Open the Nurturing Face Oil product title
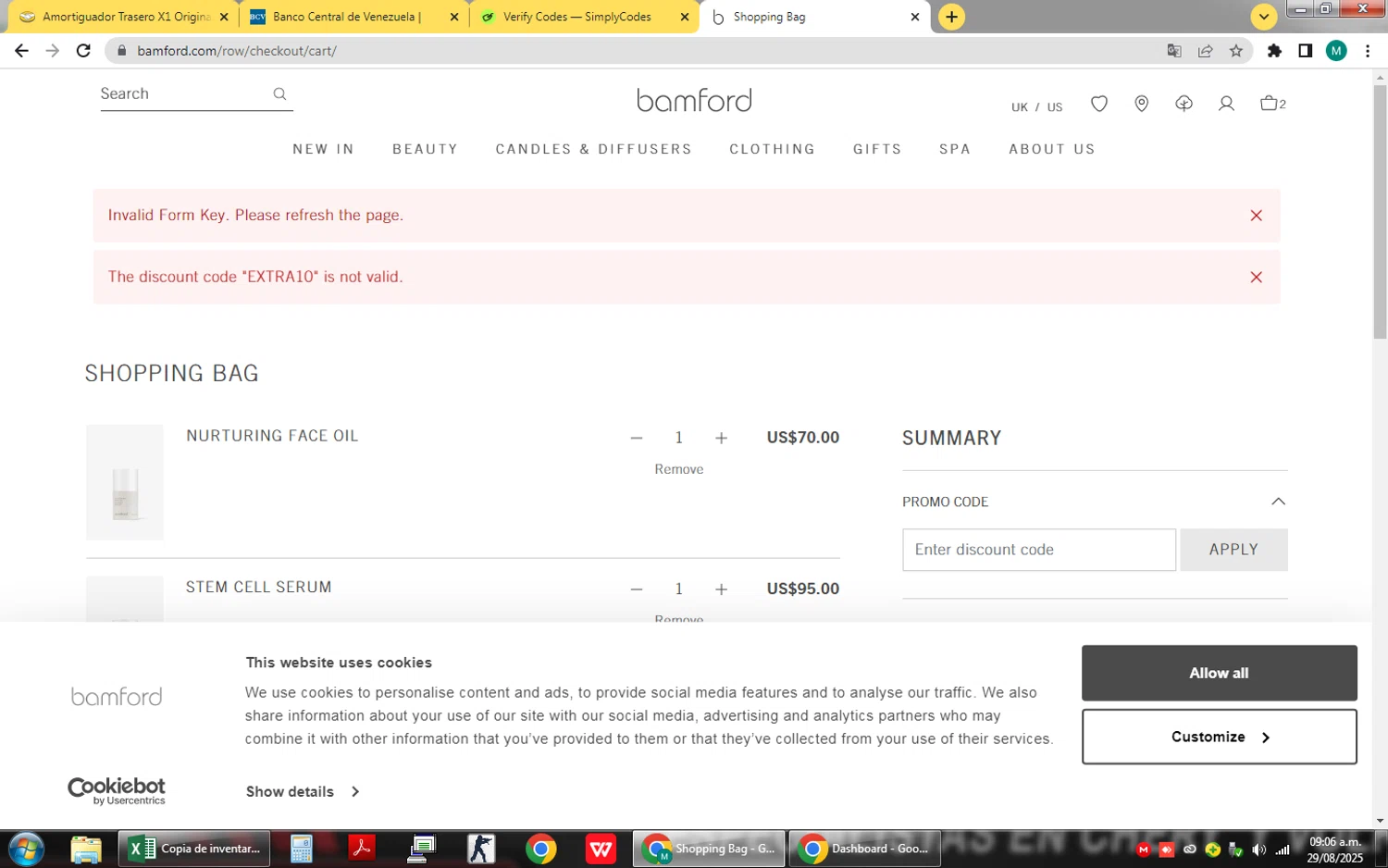The image size is (1388, 868). pos(272,436)
